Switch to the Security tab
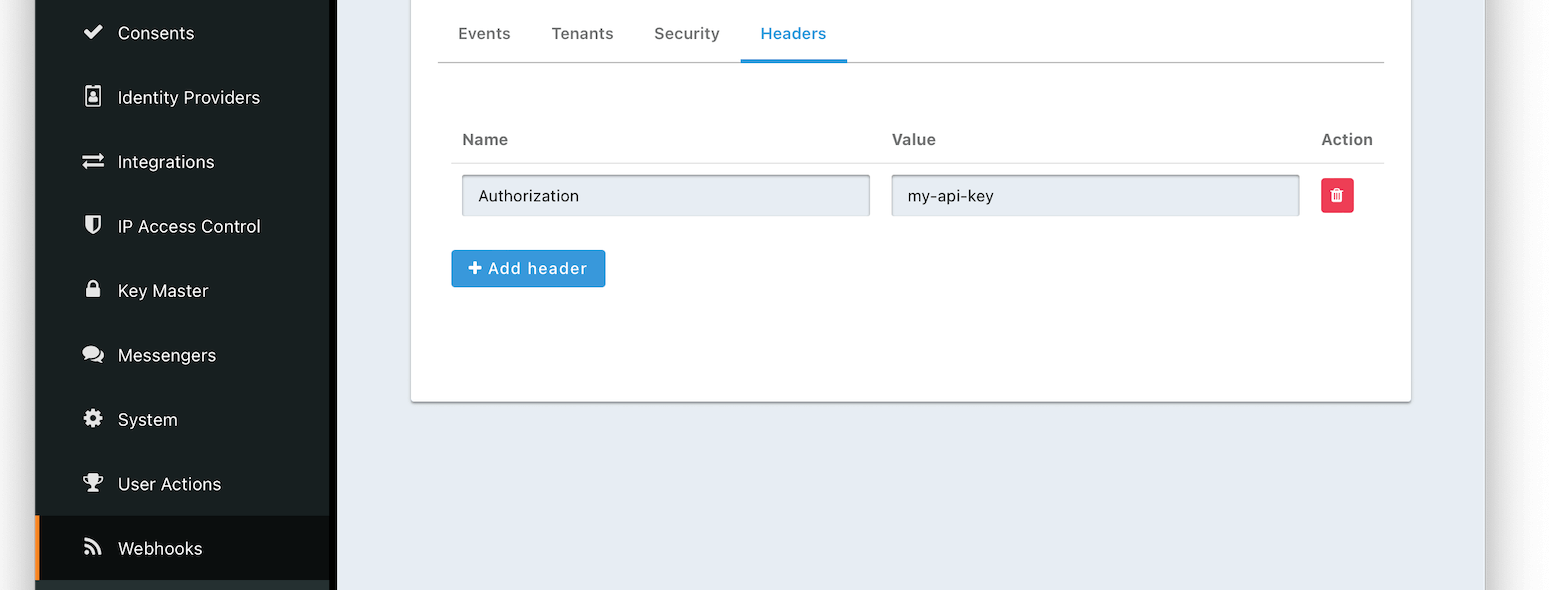 click(x=687, y=33)
